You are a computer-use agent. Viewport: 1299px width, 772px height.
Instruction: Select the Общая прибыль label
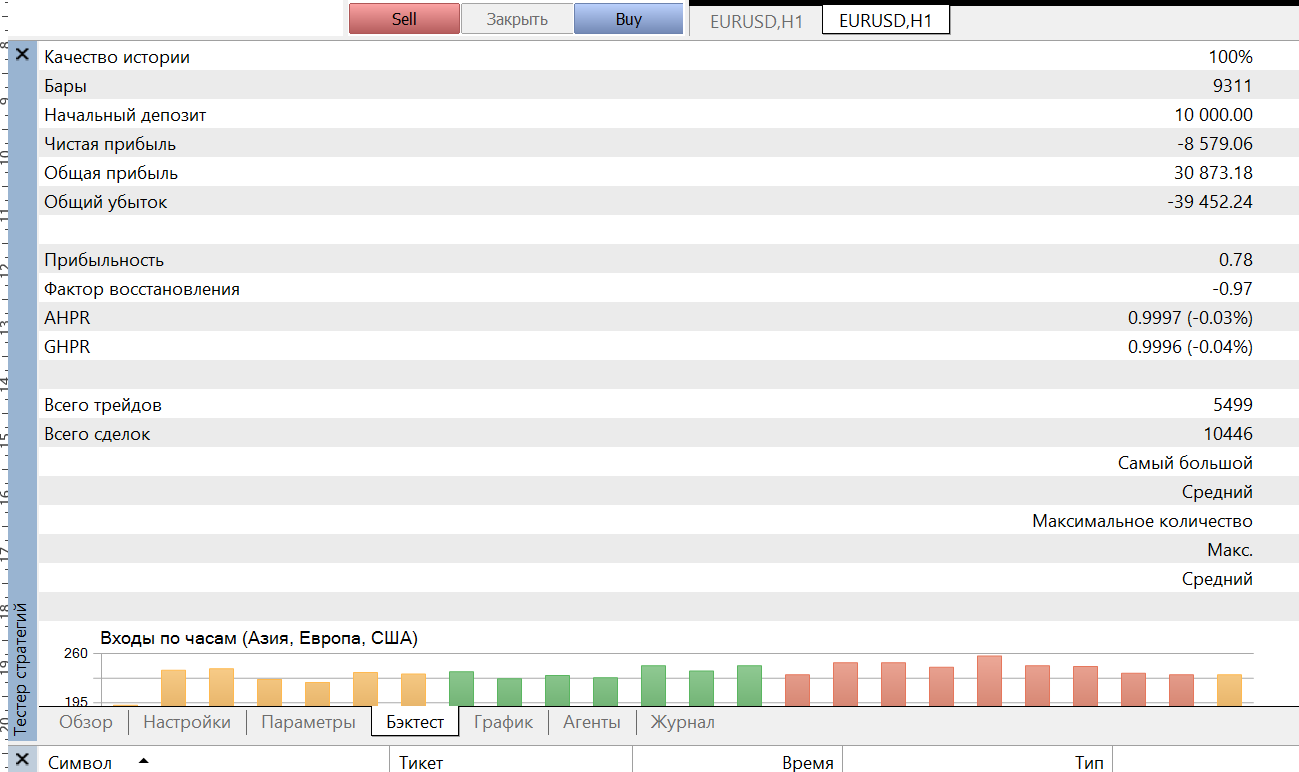[x=111, y=173]
